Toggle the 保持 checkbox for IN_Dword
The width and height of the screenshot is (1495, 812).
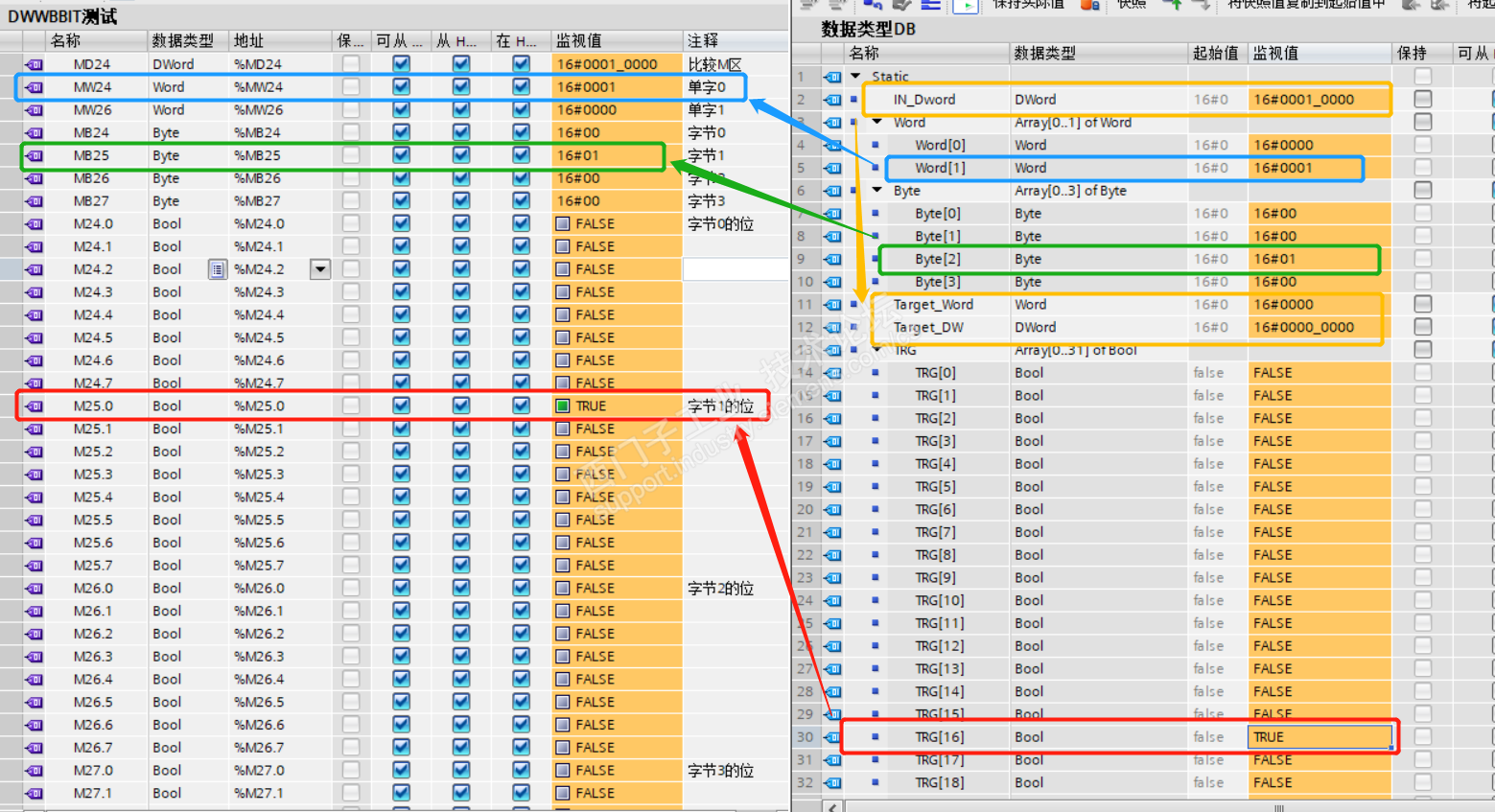[1423, 100]
